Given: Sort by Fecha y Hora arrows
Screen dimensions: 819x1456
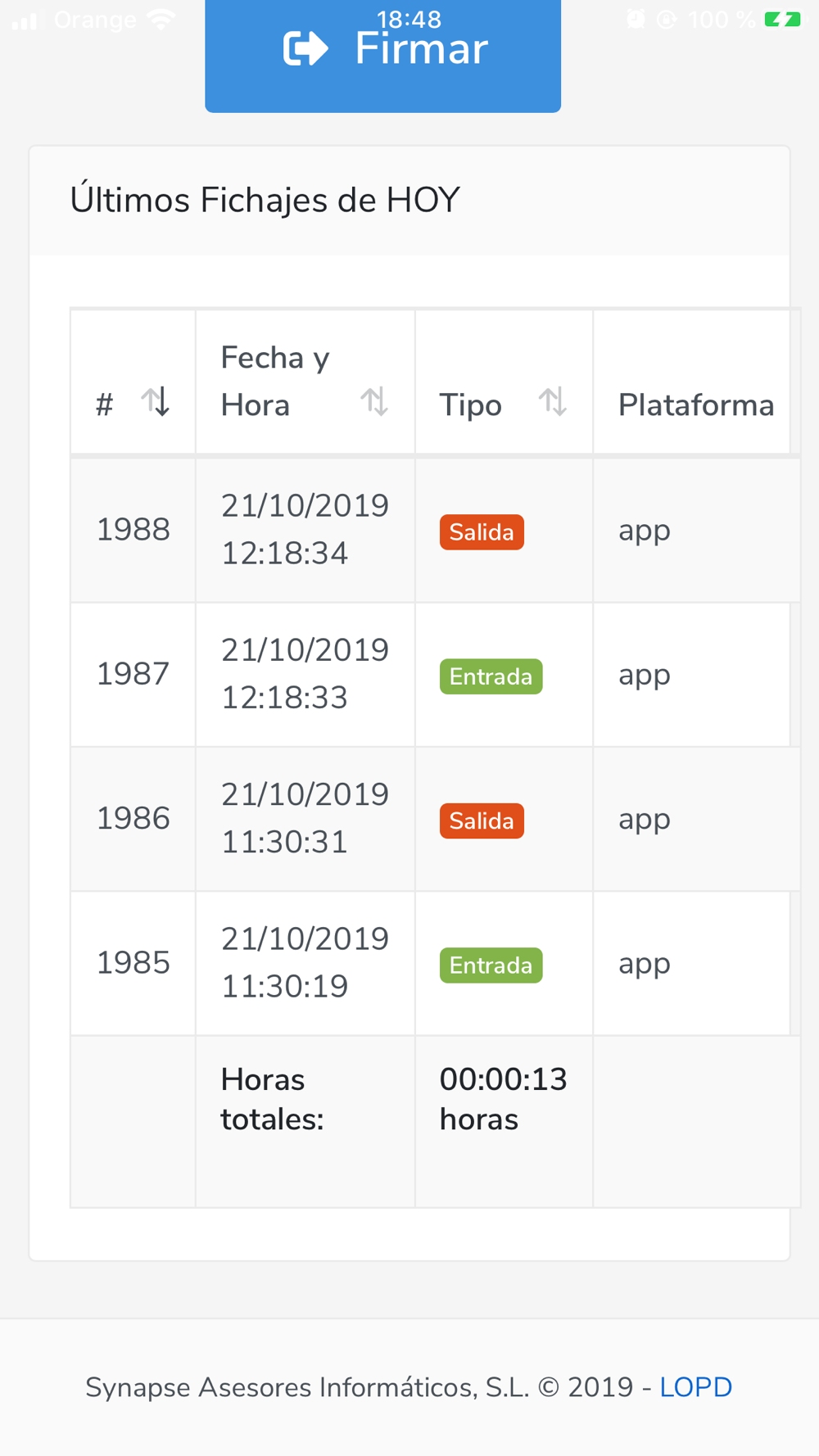Looking at the screenshot, I should pyautogui.click(x=374, y=402).
